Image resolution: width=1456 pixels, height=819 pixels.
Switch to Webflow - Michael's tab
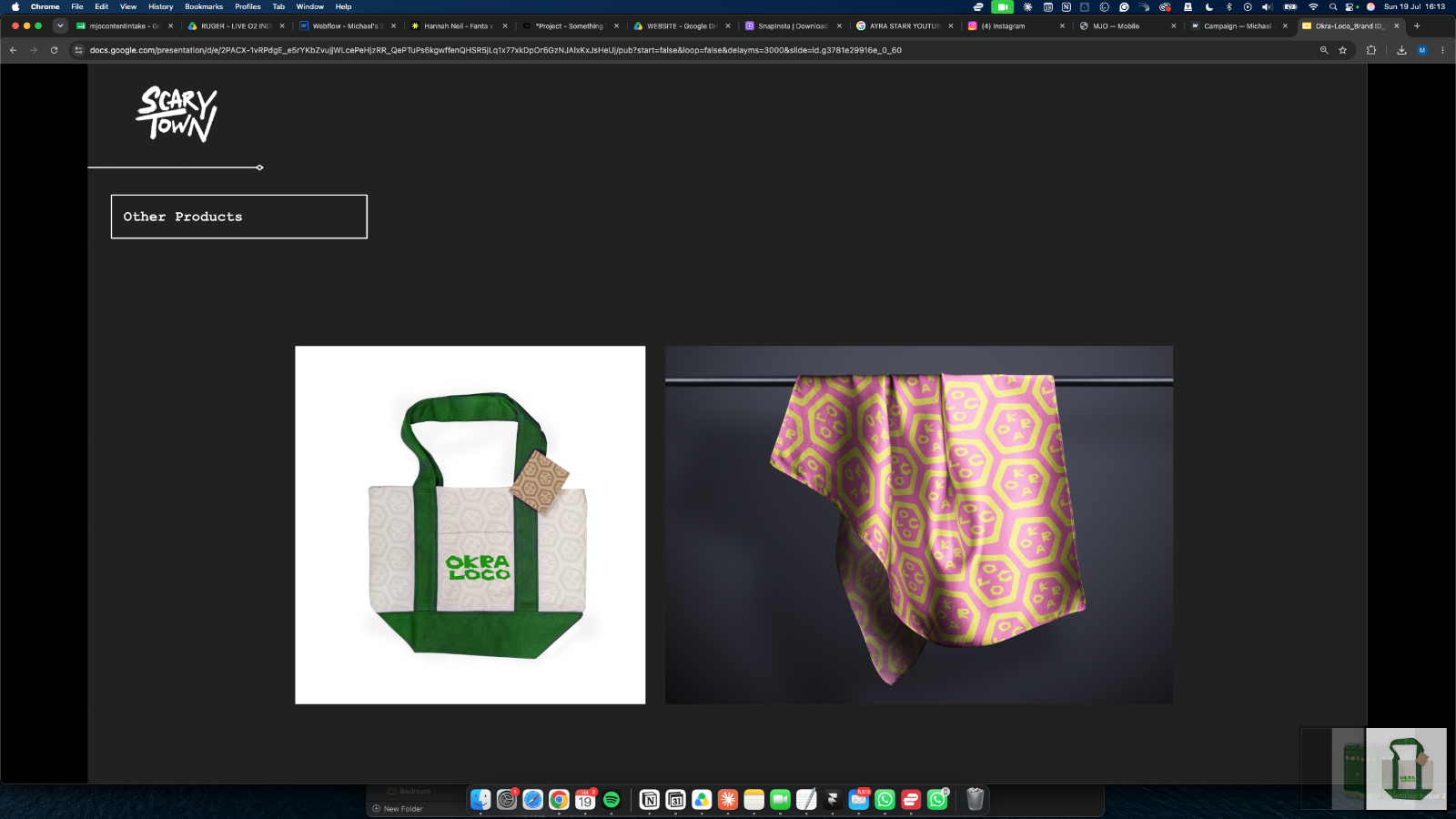[348, 26]
